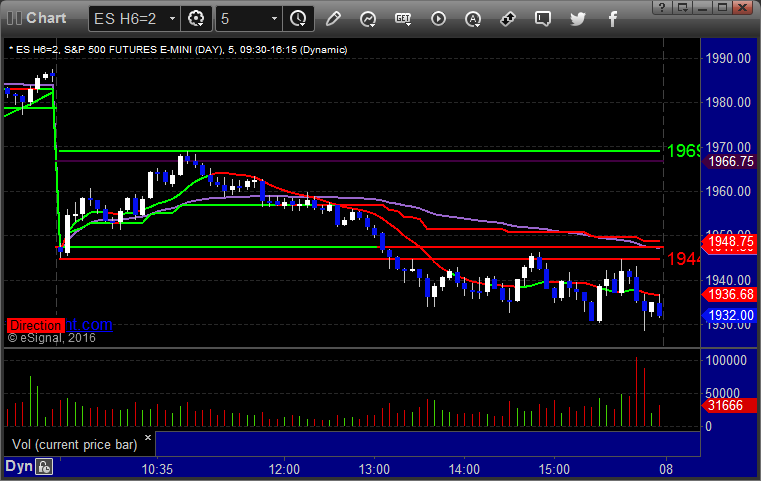Click the 1966.75 price marker

[730, 162]
